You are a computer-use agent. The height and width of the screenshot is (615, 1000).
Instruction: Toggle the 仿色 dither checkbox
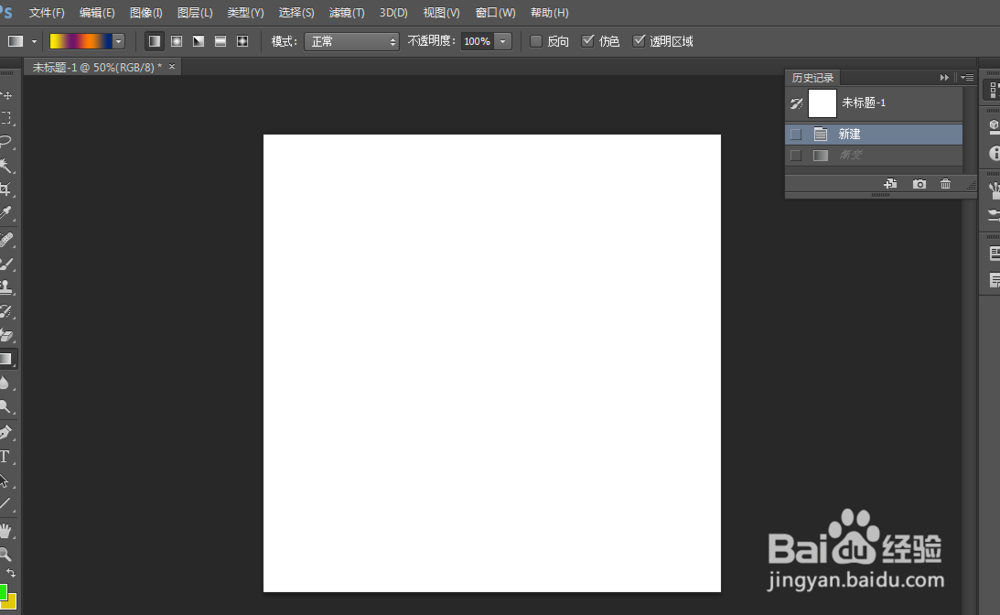point(587,41)
